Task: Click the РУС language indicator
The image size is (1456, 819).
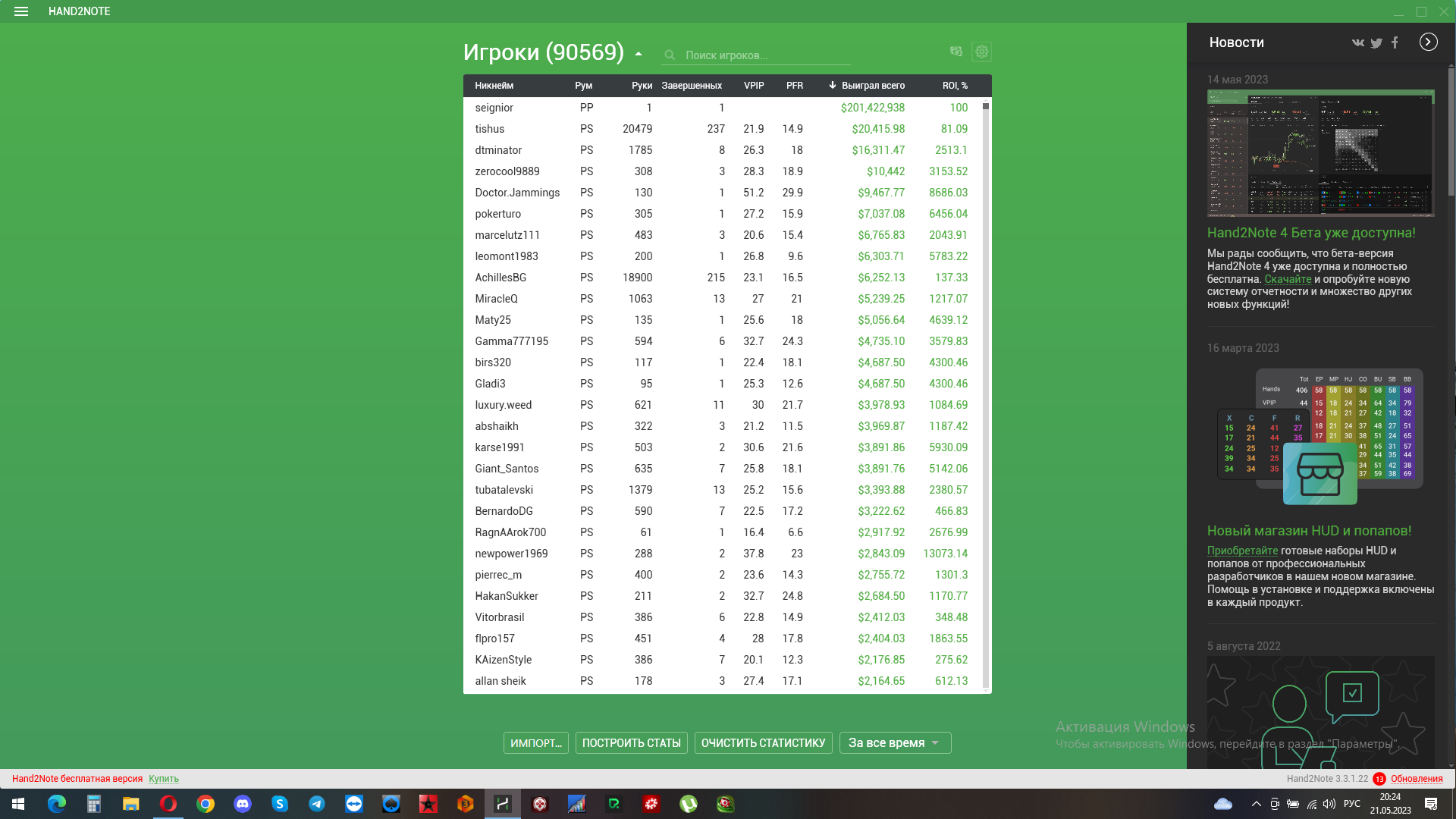Action: click(1351, 804)
